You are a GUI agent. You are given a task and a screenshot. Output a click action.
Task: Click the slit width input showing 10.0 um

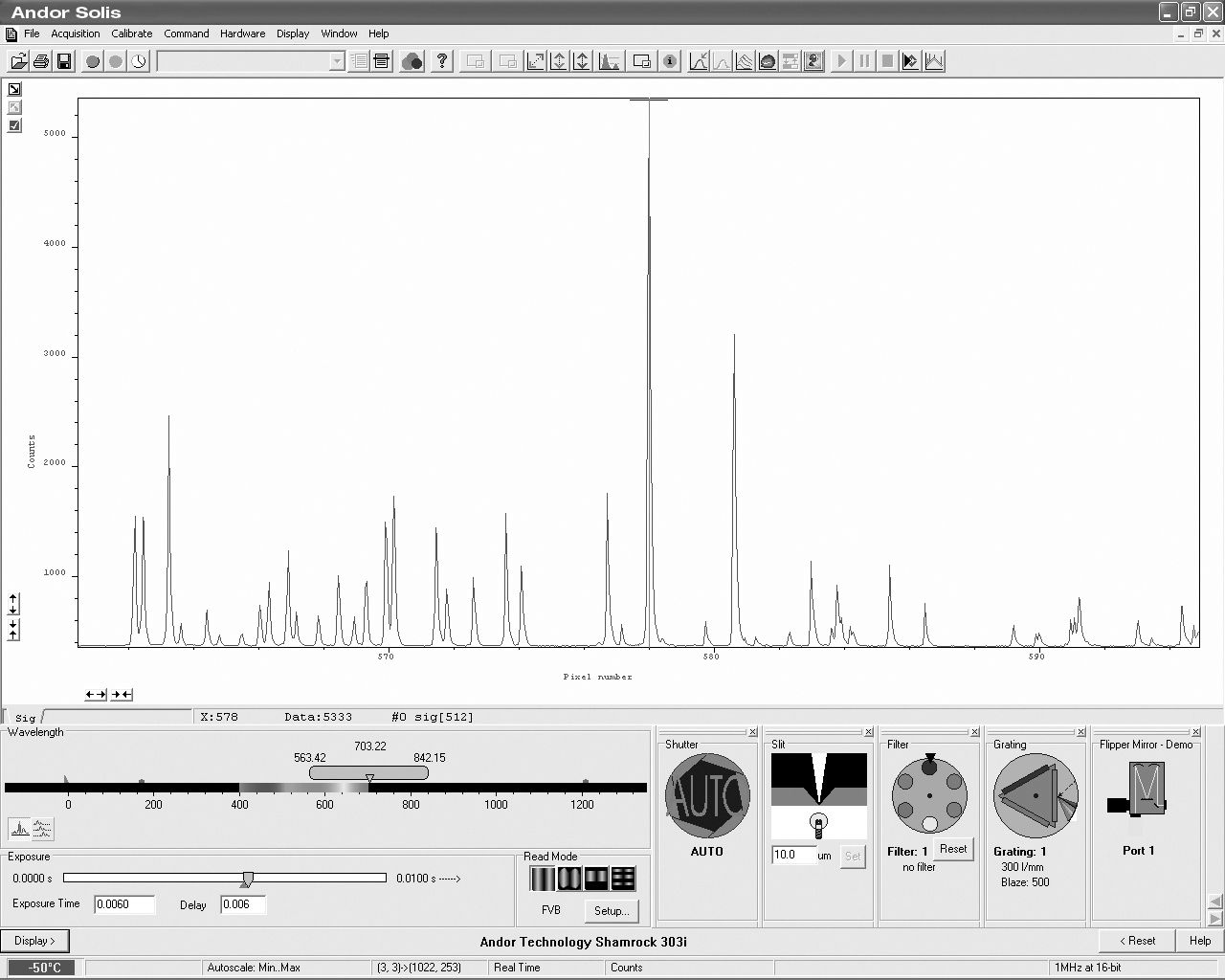tap(796, 856)
